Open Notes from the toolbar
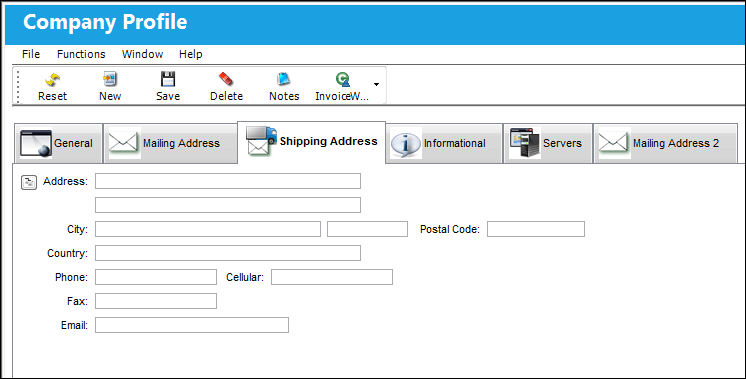This screenshot has height=379, width=746. pyautogui.click(x=284, y=87)
